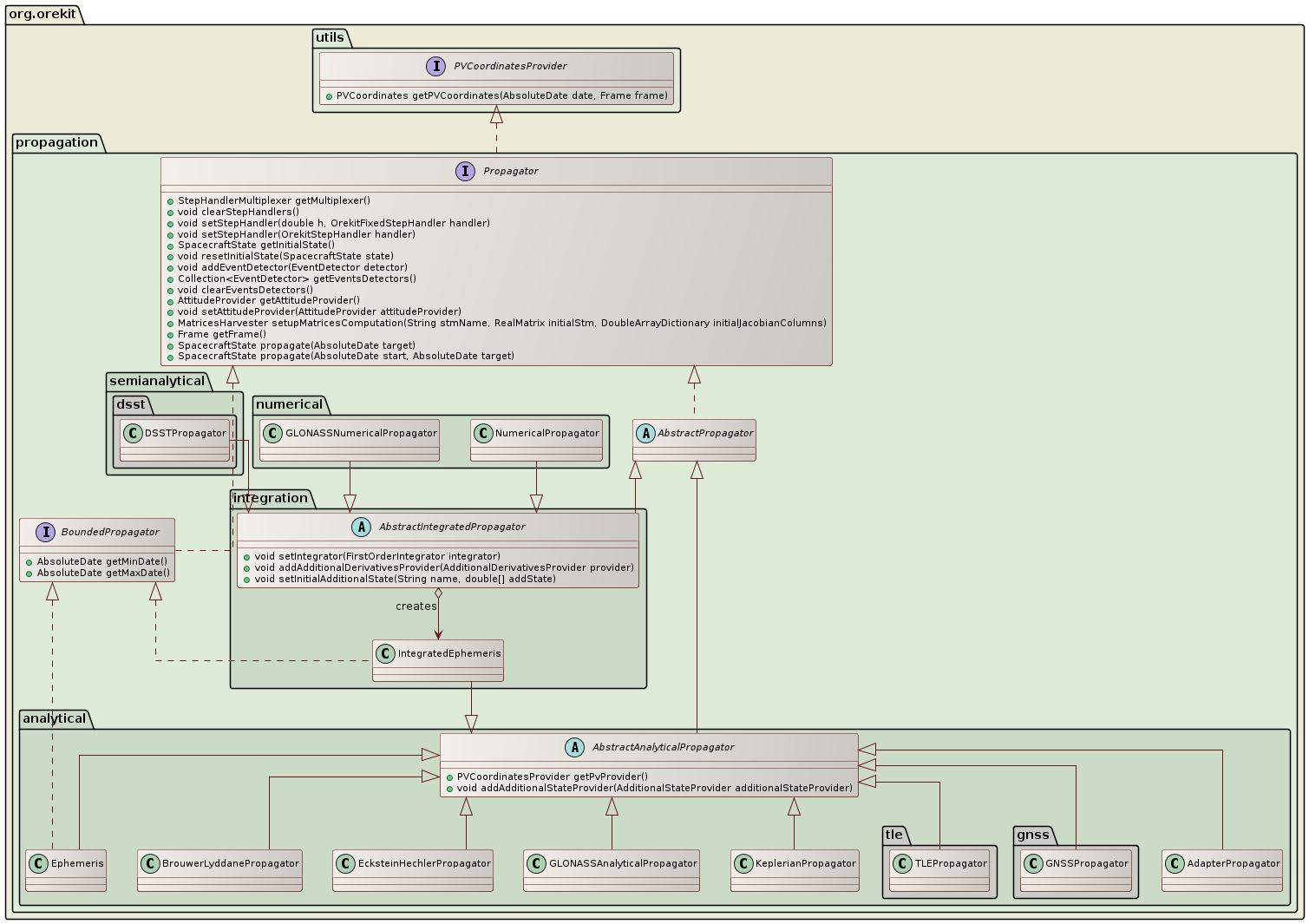
Task: Select the analytical package tab
Action: (54, 718)
